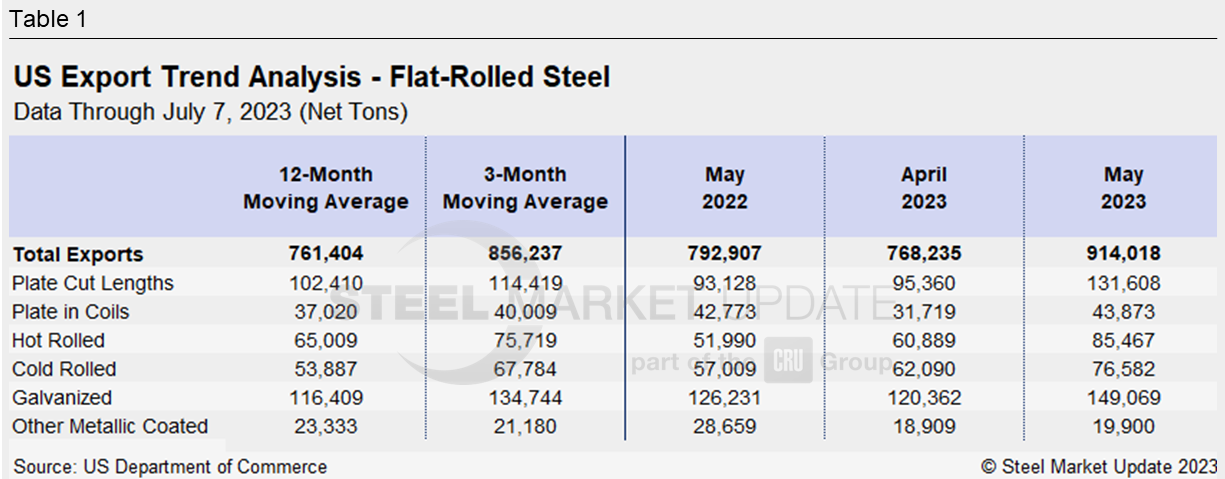The image size is (1225, 479).
Task: Click the 149,069 galvanized May 2023 cell
Action: [1123, 398]
